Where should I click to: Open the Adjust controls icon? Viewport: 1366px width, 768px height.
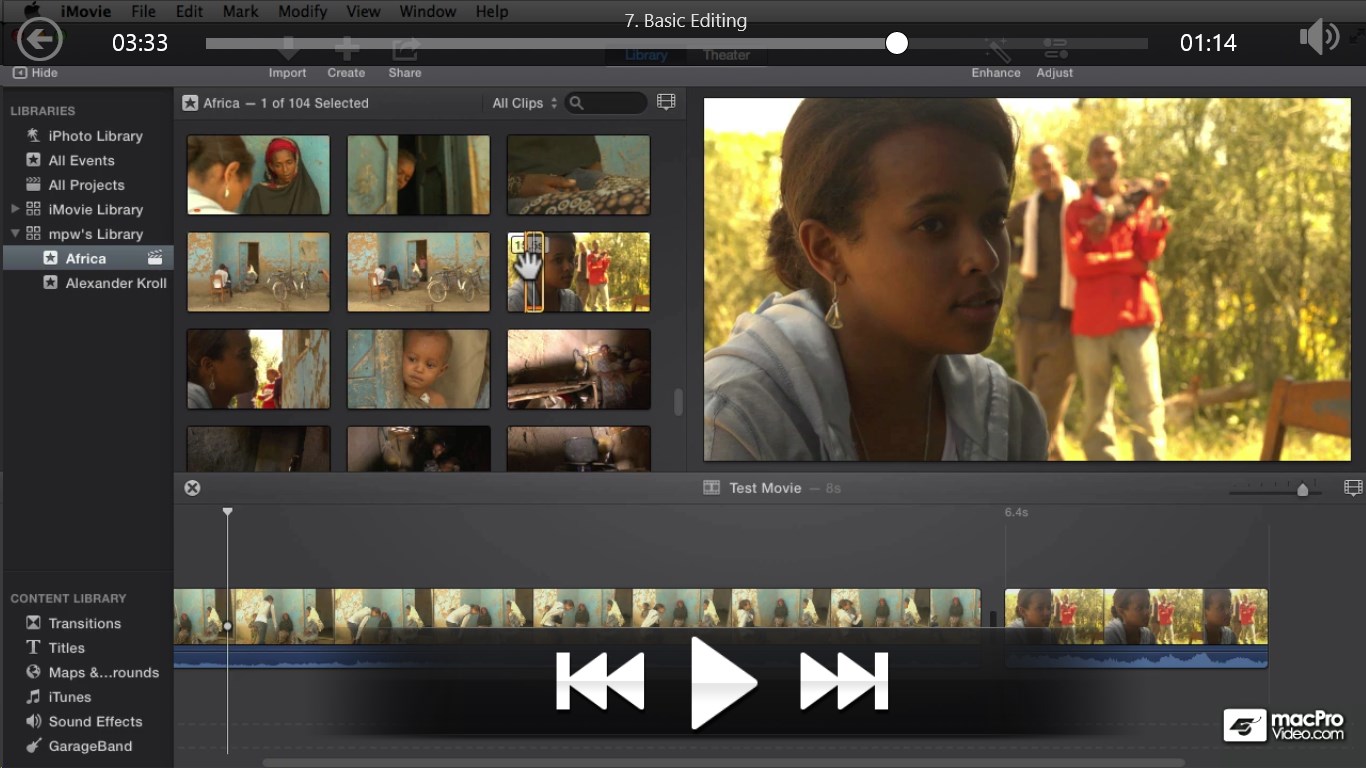point(1055,50)
